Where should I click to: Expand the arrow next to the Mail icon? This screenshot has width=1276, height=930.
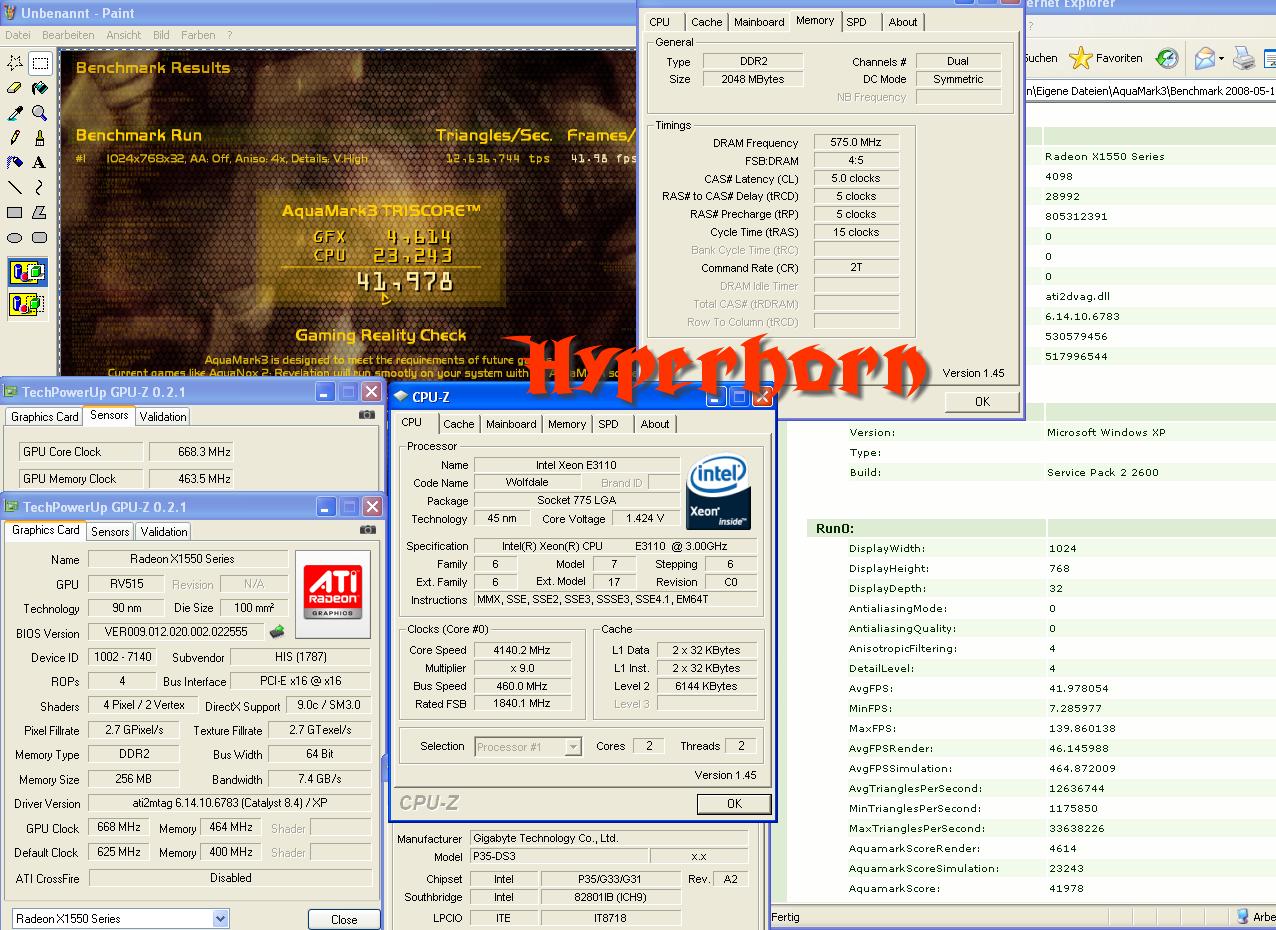coord(1221,60)
